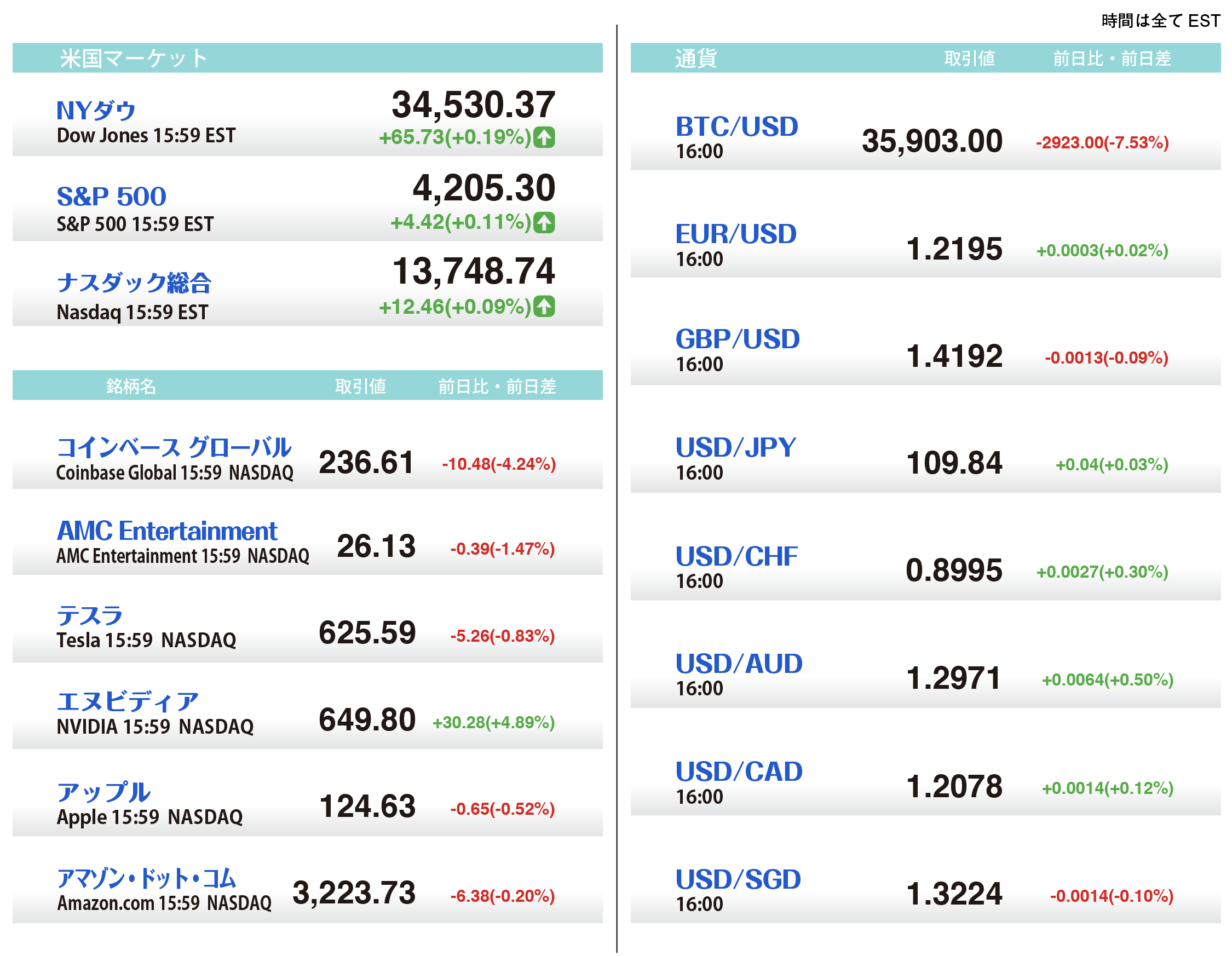Select the EUR/USD currency pair

coord(735,234)
